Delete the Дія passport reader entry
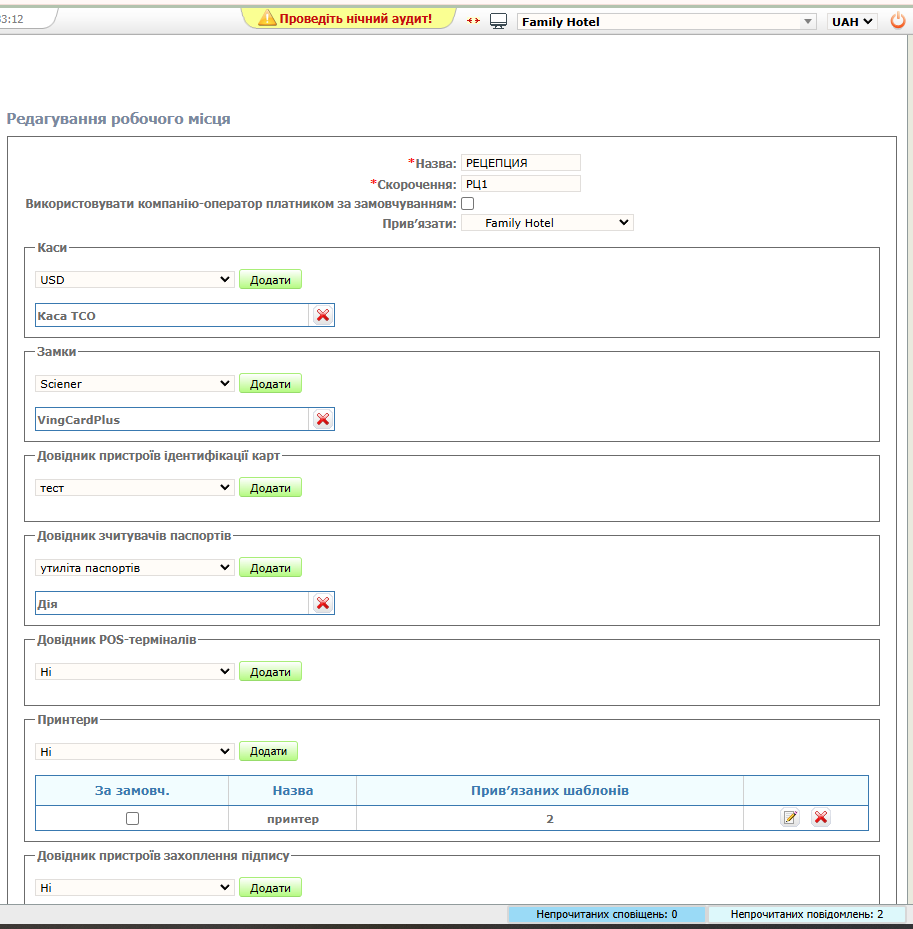 click(x=322, y=604)
